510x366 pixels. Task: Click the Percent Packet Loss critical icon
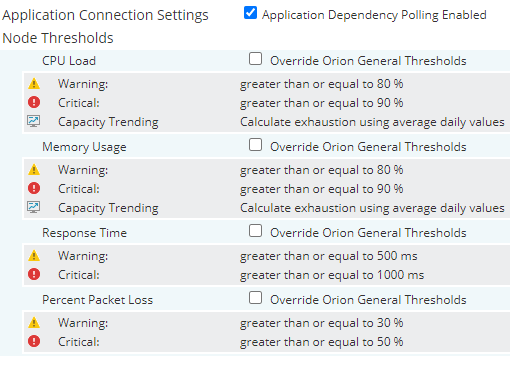[x=34, y=341]
